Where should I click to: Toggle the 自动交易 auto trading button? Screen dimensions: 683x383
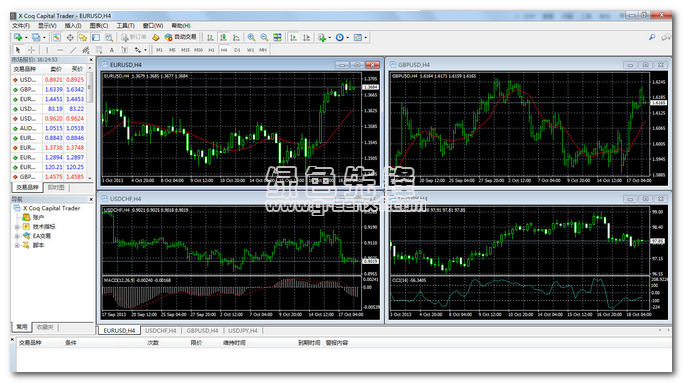181,37
